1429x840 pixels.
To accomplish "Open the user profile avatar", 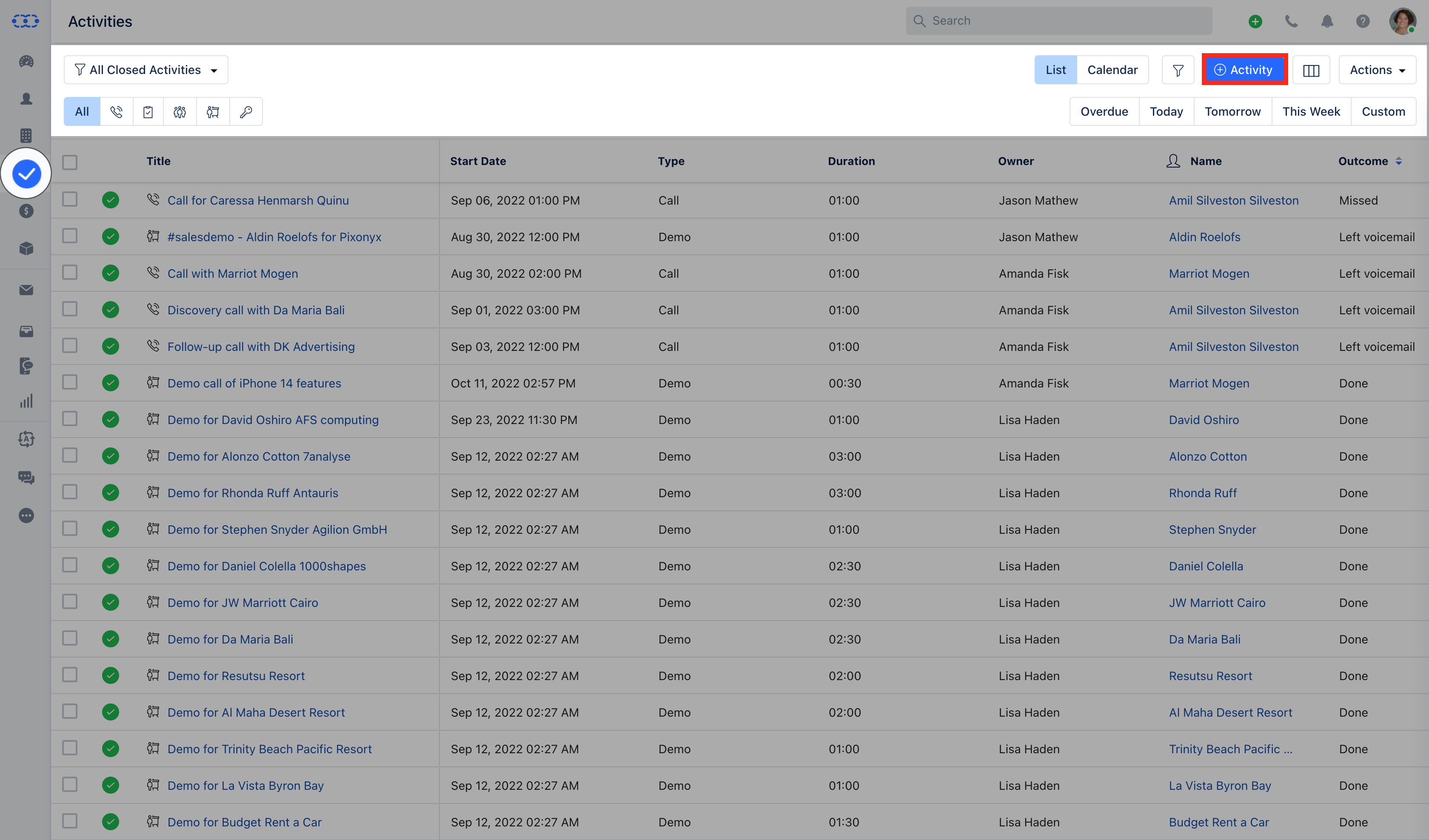I will point(1402,22).
